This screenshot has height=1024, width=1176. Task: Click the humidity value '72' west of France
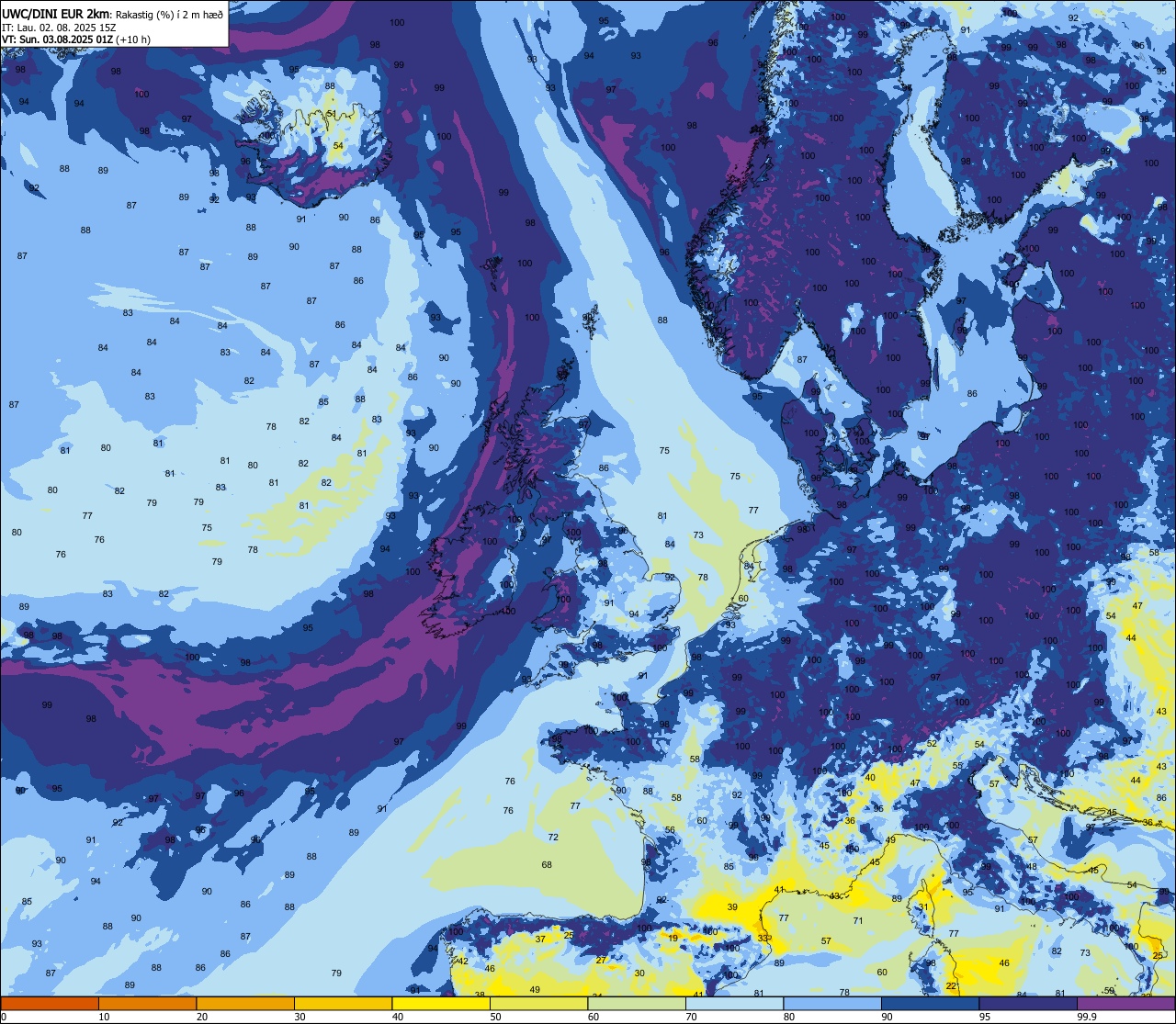click(553, 838)
